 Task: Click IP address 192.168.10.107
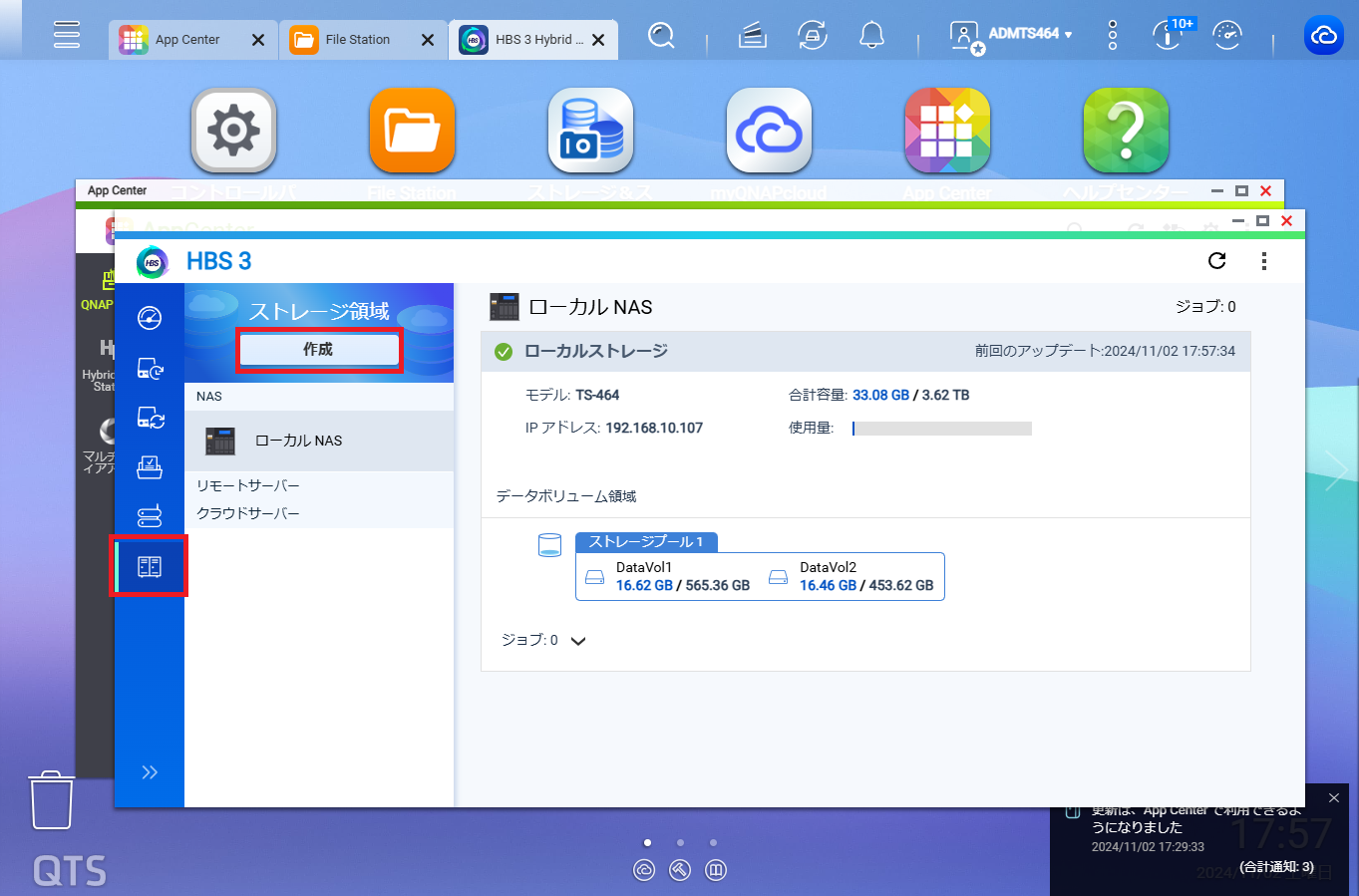[x=654, y=428]
